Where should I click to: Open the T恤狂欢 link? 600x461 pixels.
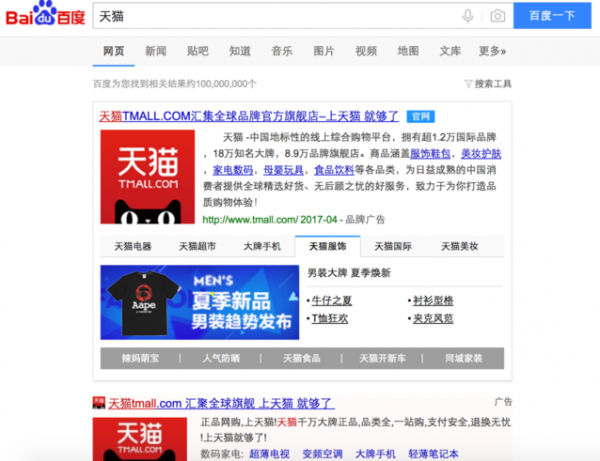tap(330, 319)
